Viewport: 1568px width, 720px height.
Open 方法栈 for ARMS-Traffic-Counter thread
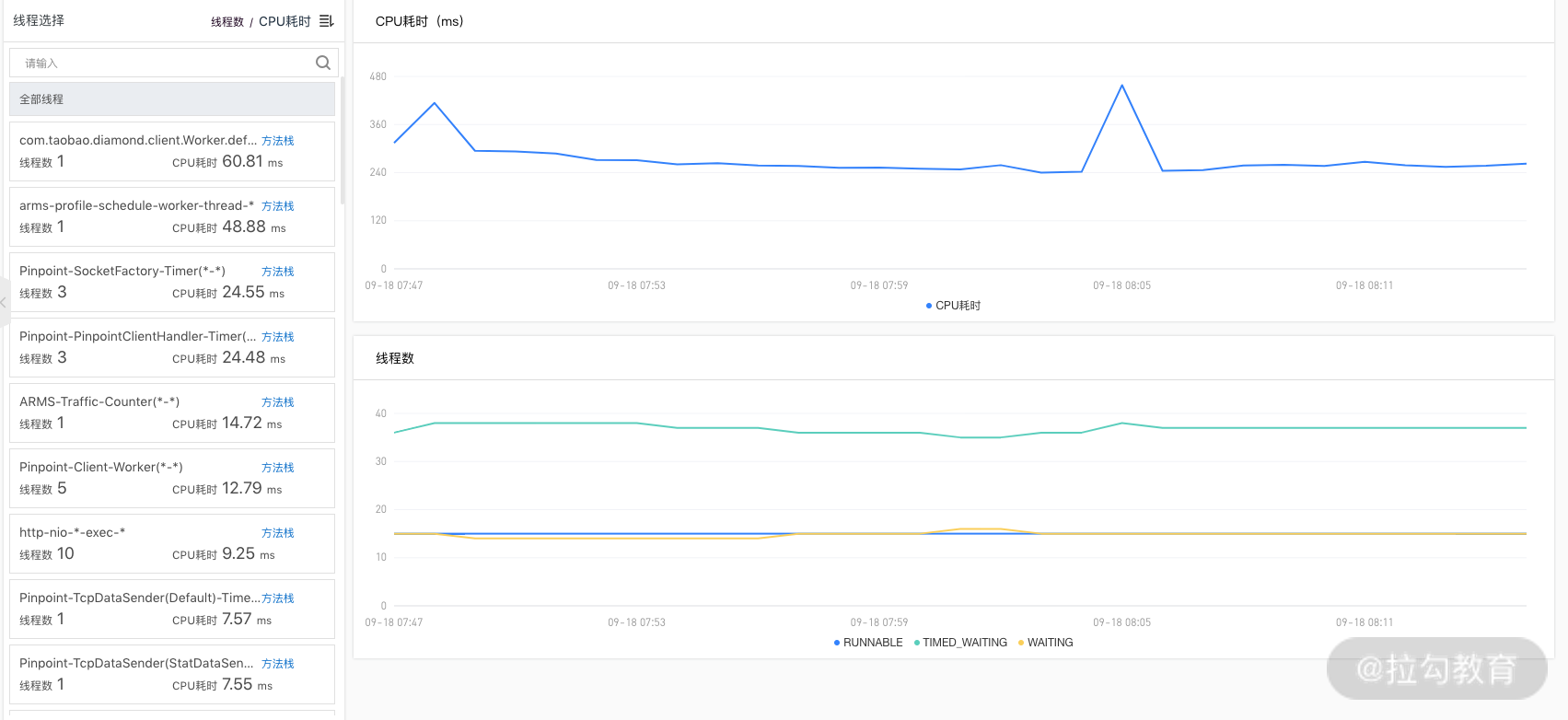277,402
